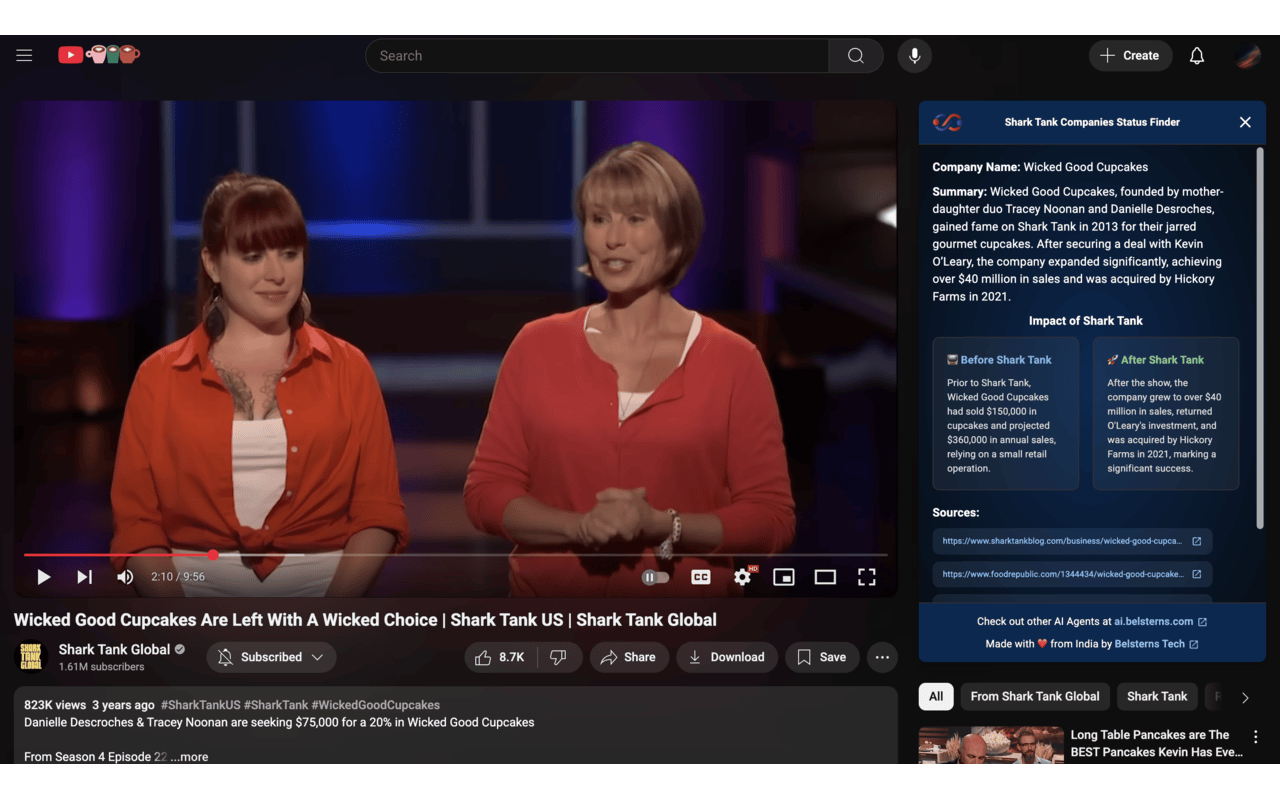
Task: Open external icon for foodrepublic source
Action: click(1196, 574)
